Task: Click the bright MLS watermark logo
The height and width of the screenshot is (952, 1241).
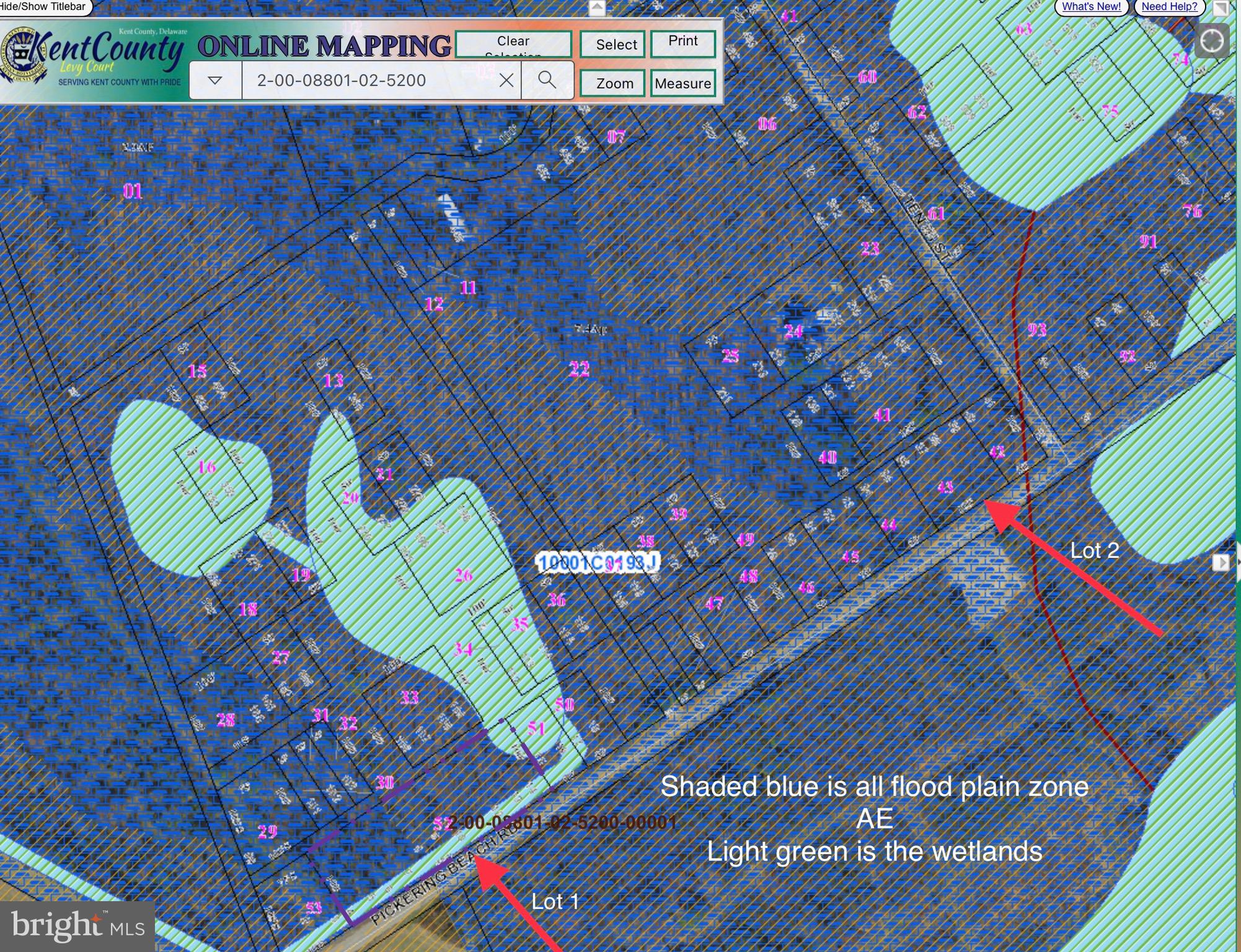Action: click(77, 926)
